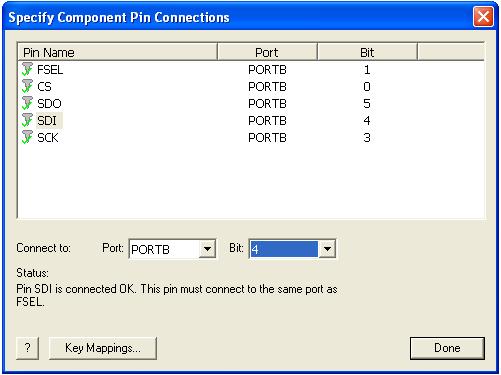This screenshot has height=375, width=501.
Task: Click bit value 4 in SDI row
Action: tap(367, 121)
